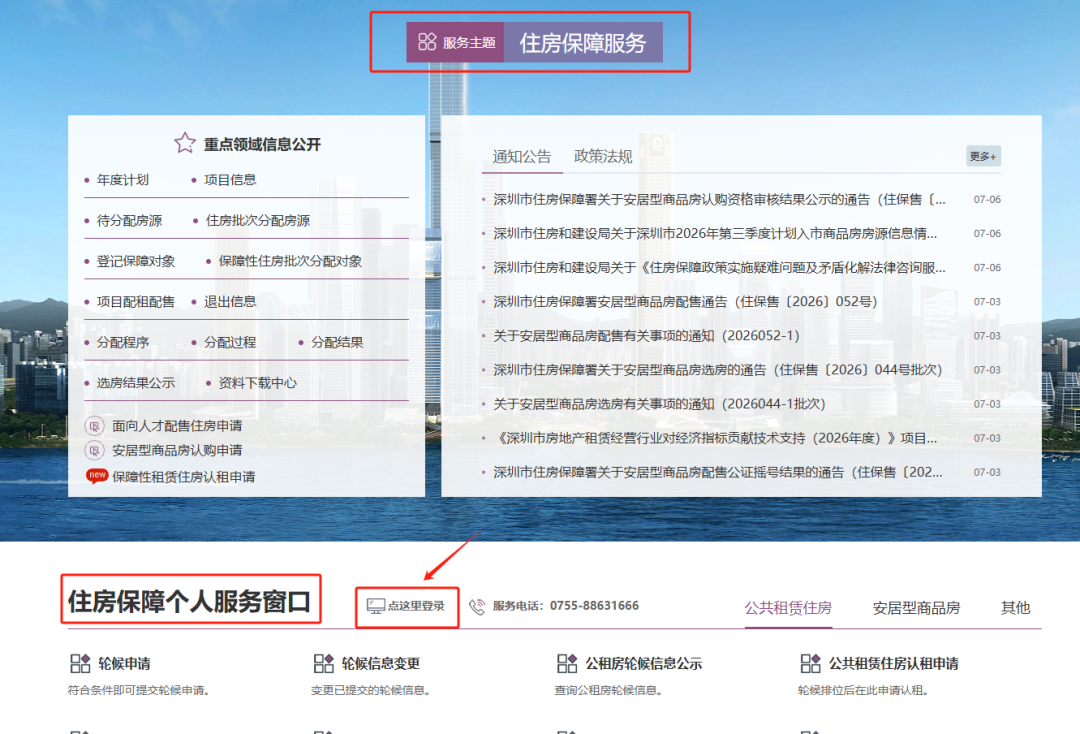This screenshot has height=734, width=1080.
Task: Open notice about 2026年第三季度计划入市商品房
Action: (x=715, y=233)
